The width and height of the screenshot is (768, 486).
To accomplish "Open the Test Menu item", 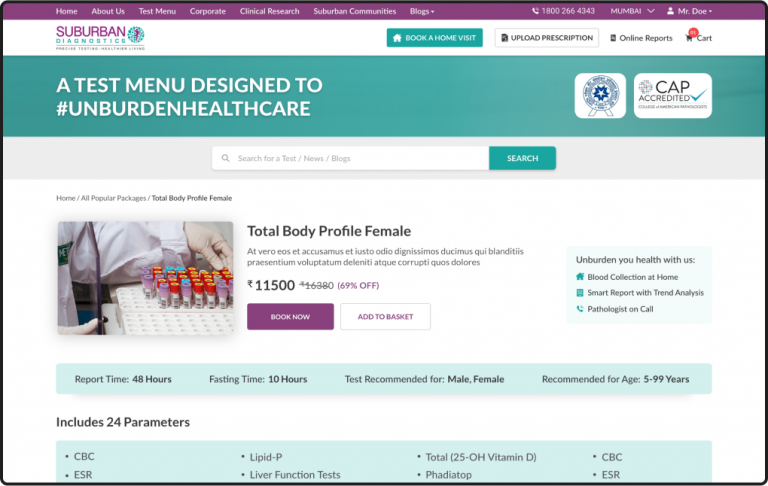I will [x=157, y=11].
